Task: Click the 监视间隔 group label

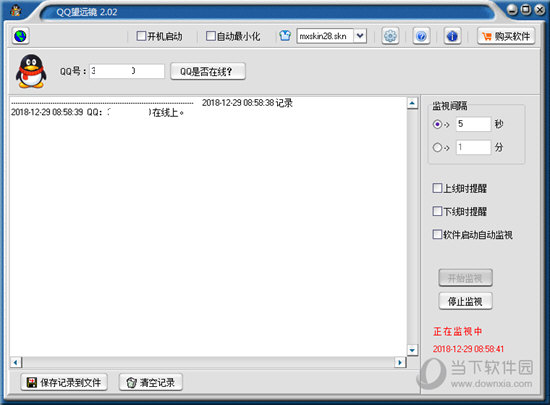Action: (450, 106)
